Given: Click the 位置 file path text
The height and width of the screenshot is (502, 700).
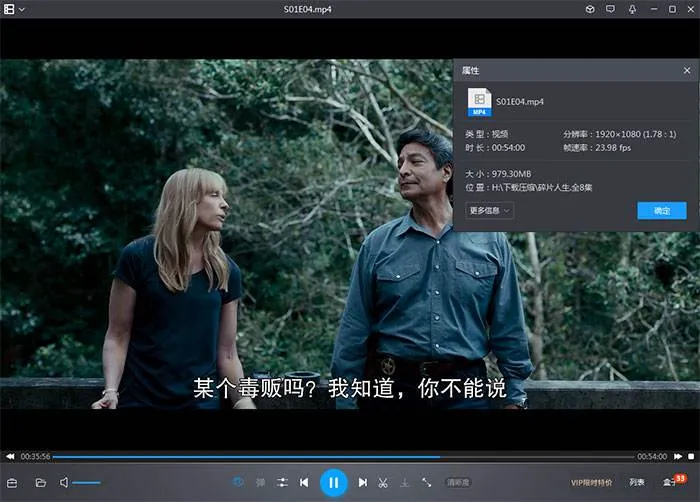Looking at the screenshot, I should coord(529,188).
